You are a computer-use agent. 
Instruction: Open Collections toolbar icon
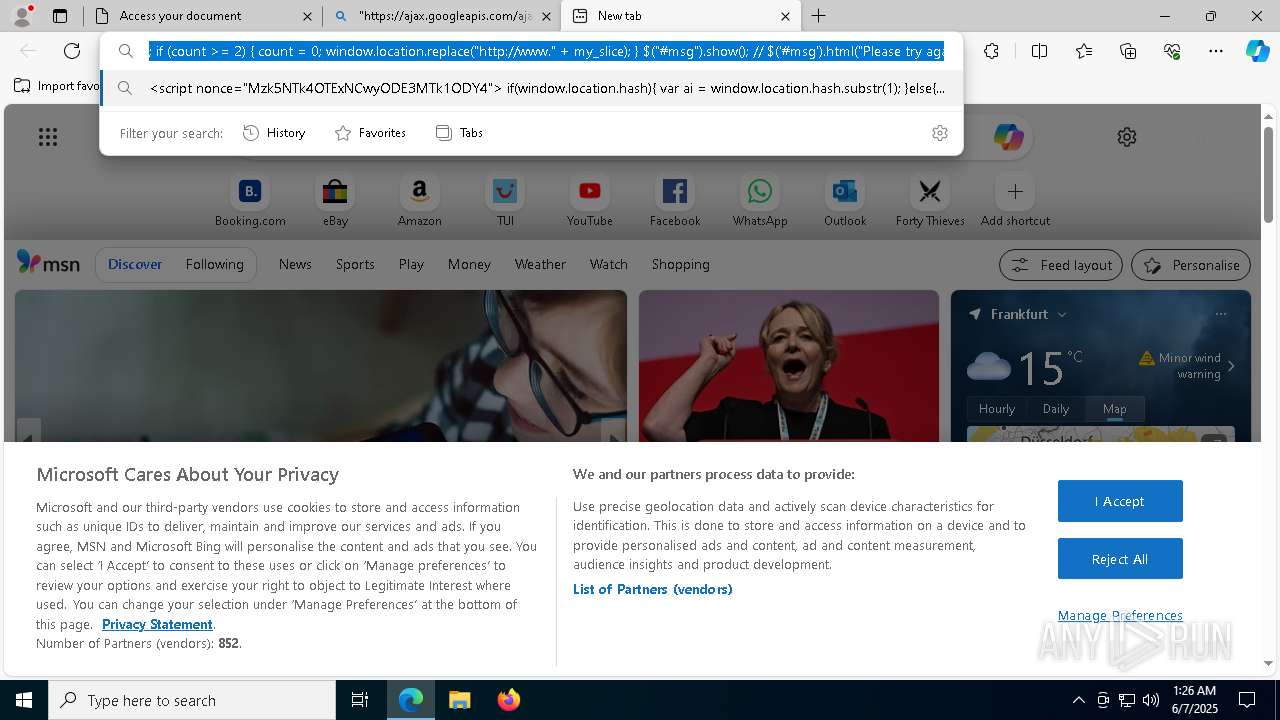point(1128,51)
